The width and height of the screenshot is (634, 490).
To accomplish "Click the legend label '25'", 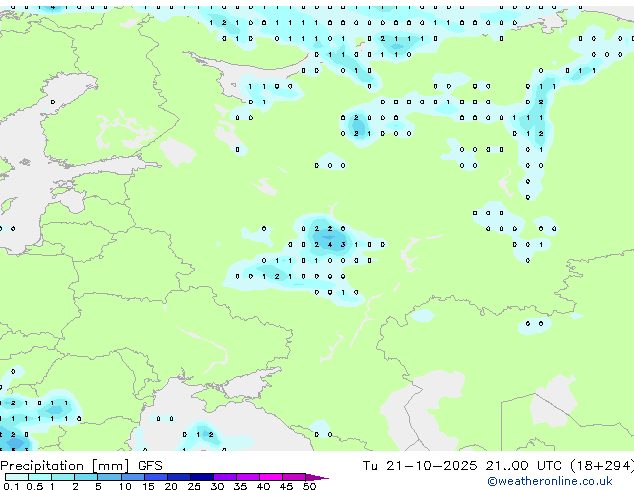I will point(194,486).
